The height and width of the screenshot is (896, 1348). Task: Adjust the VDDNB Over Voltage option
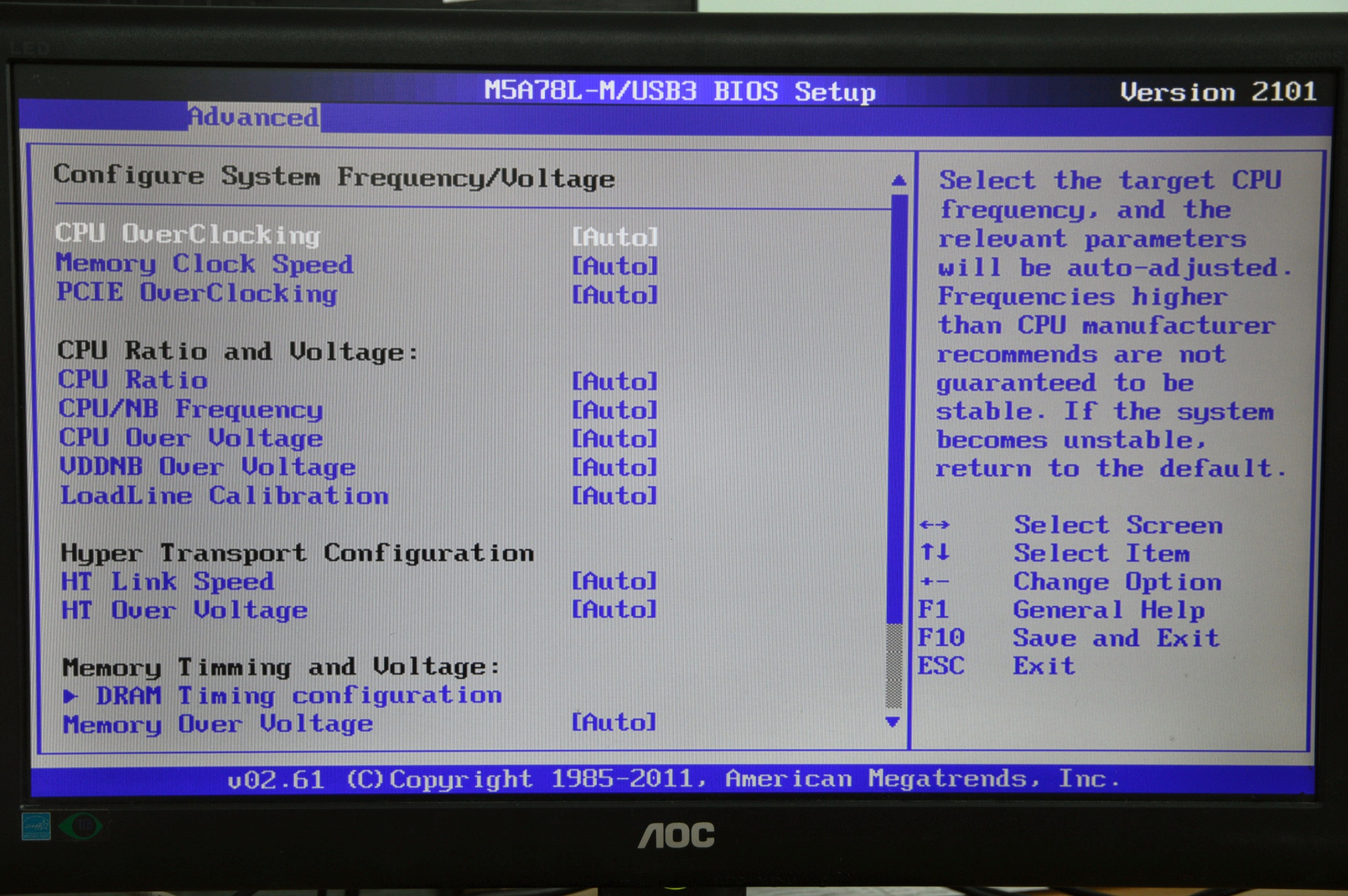(206, 467)
